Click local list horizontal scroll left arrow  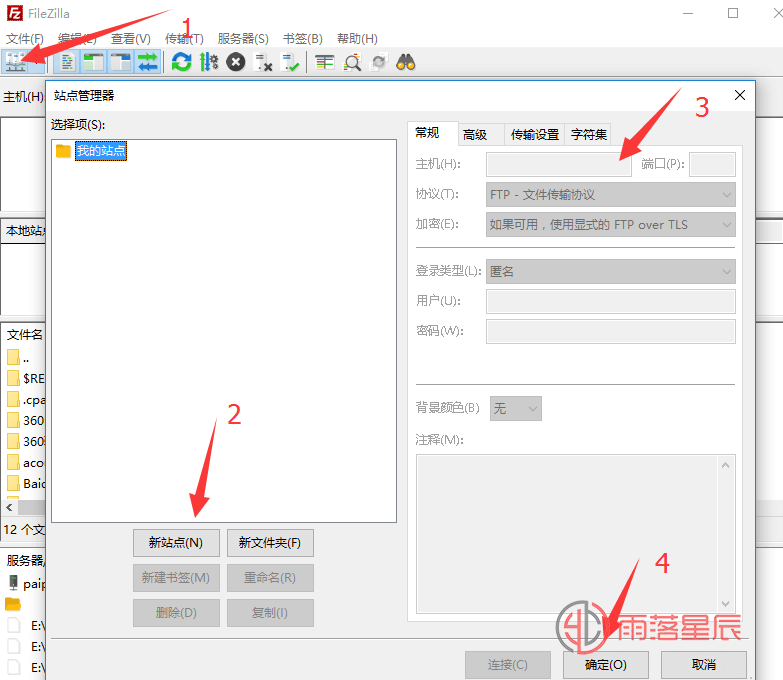[9, 507]
